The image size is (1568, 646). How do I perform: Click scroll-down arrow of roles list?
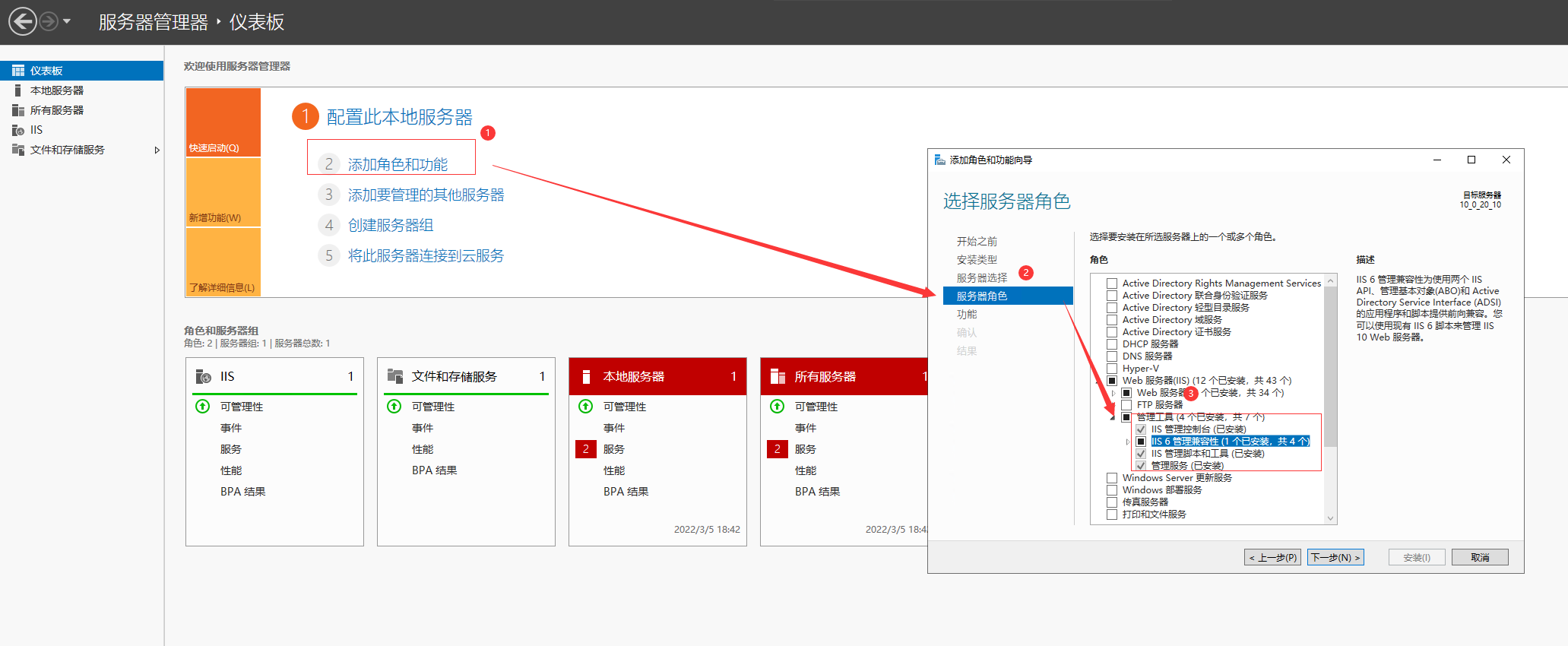point(1330,518)
